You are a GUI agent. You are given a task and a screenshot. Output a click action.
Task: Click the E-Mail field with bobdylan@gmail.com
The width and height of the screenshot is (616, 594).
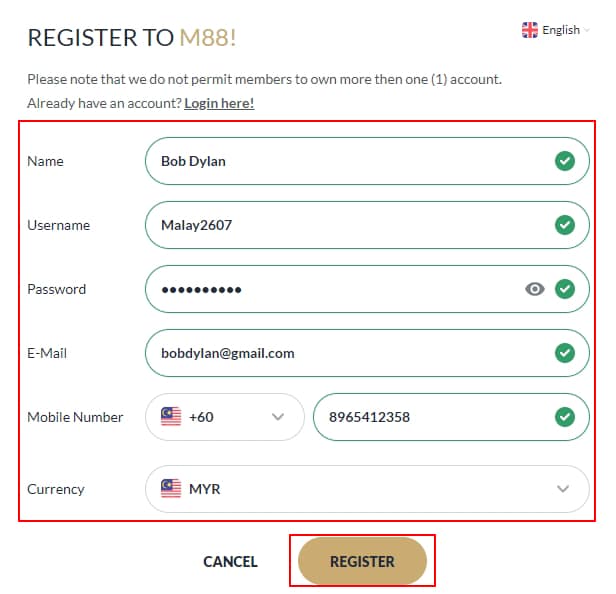point(340,353)
